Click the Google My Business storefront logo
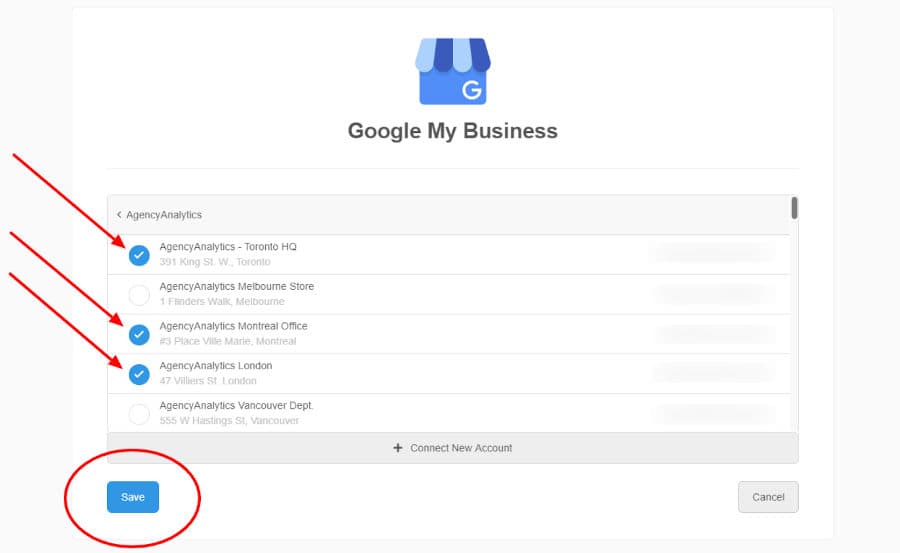Screen dimensions: 900x553 click(453, 72)
